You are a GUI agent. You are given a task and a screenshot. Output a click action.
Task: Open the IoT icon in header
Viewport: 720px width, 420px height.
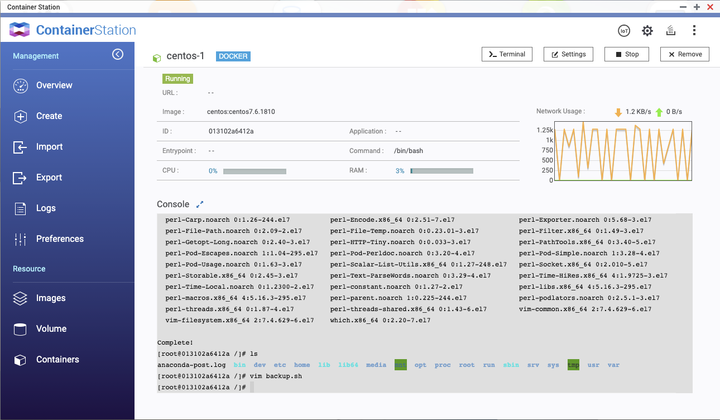(x=624, y=31)
